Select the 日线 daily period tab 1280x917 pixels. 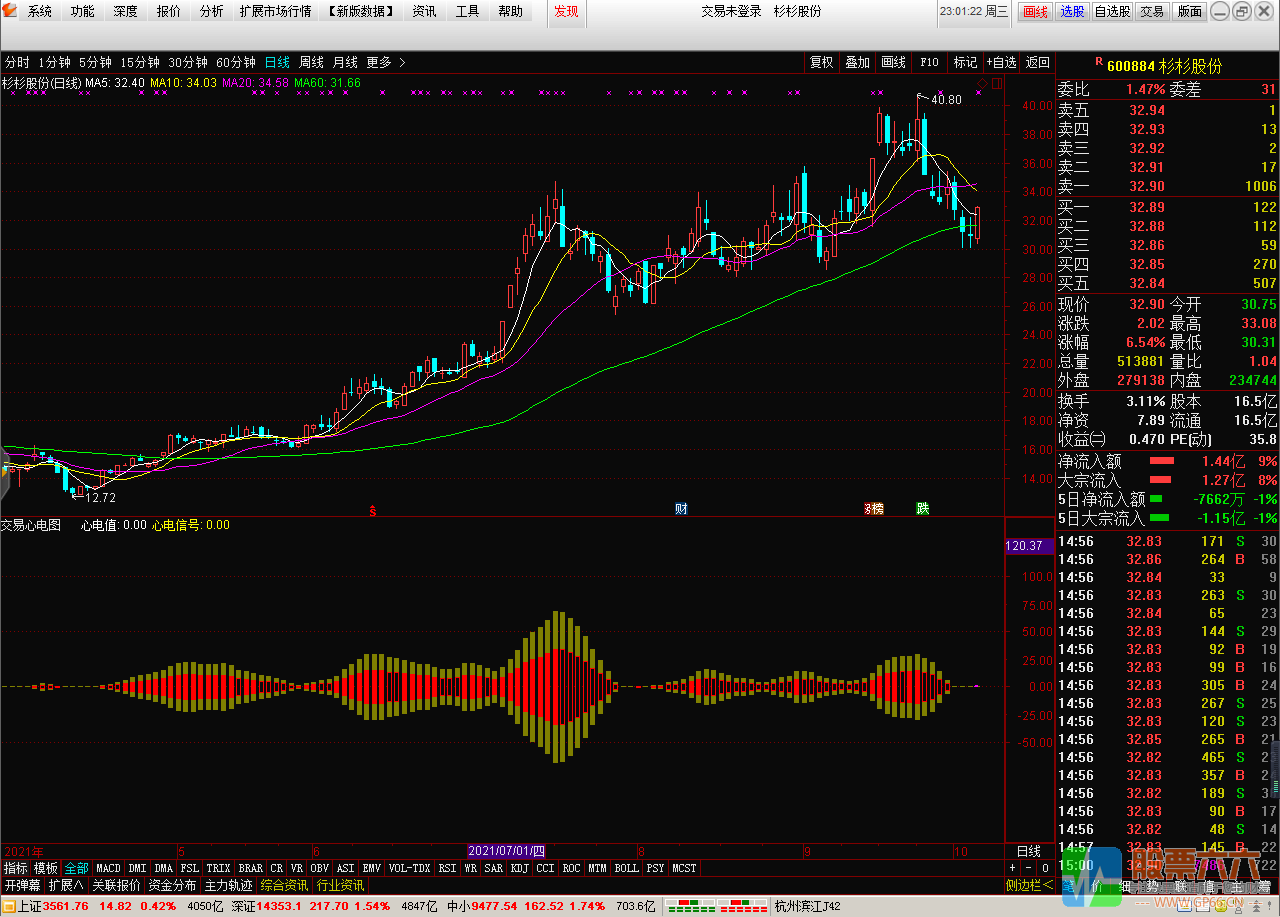coord(278,62)
